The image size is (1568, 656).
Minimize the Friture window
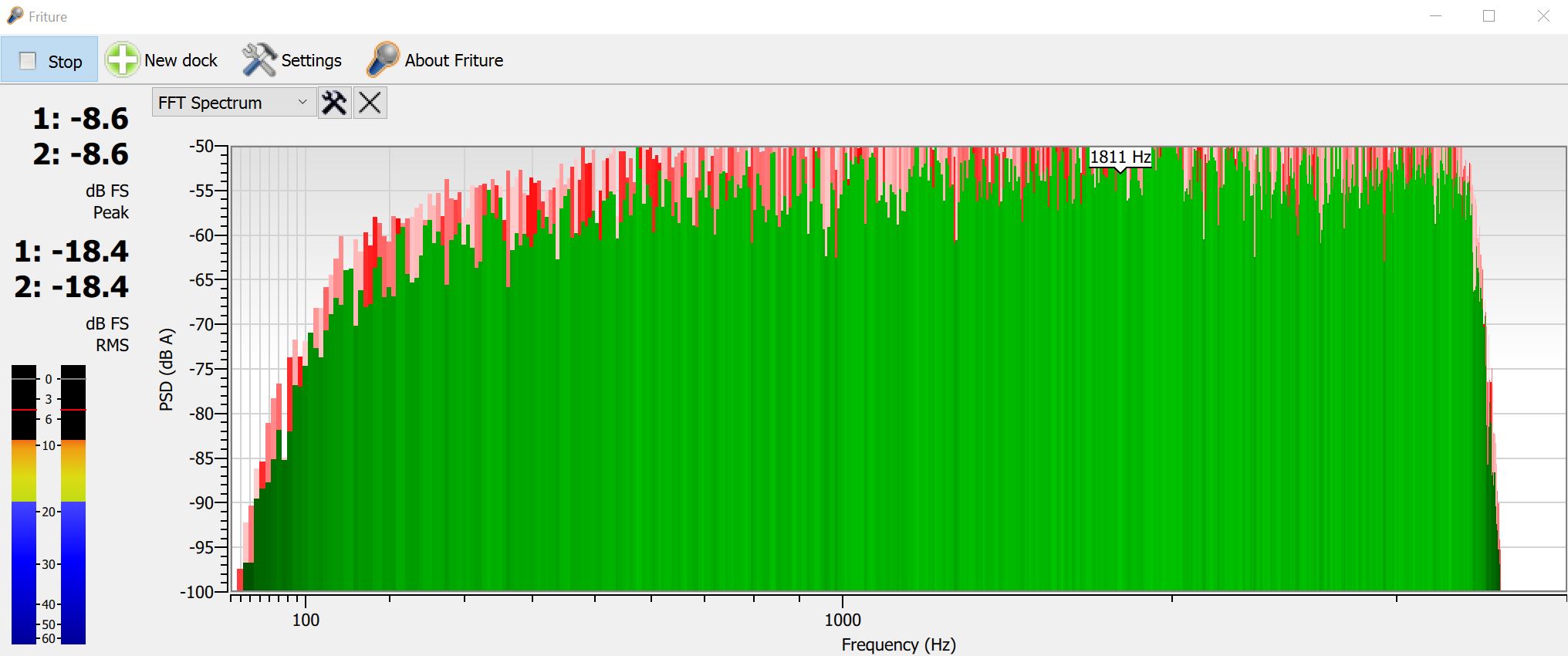tap(1435, 16)
